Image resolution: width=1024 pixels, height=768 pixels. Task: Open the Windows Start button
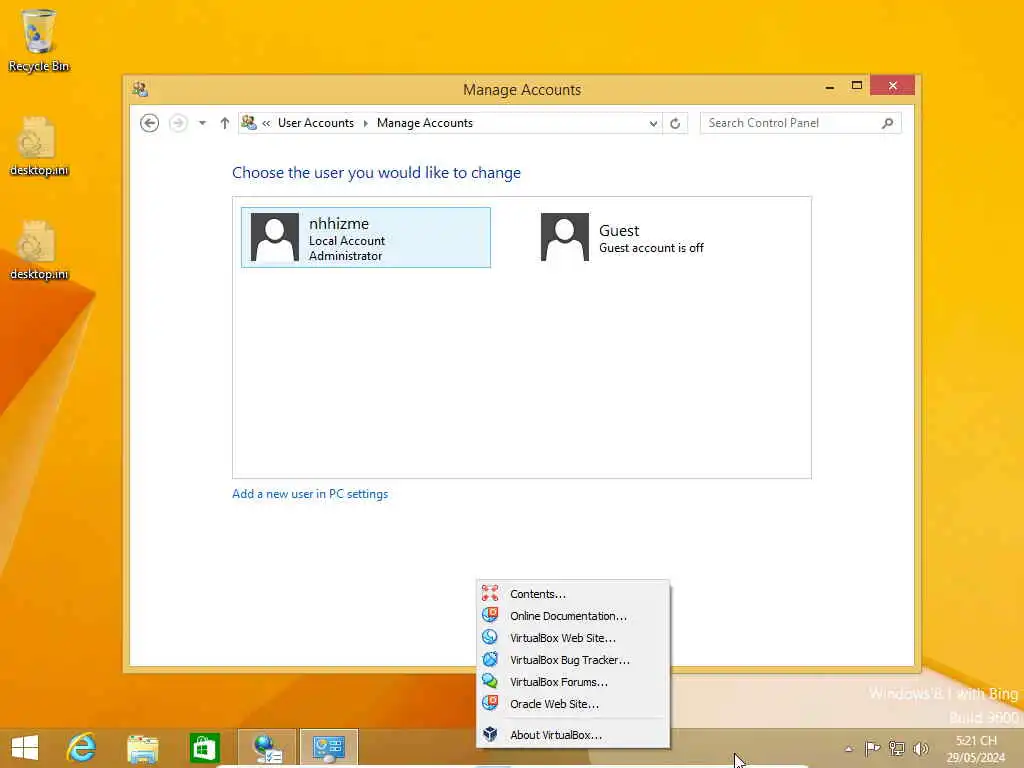[x=25, y=748]
